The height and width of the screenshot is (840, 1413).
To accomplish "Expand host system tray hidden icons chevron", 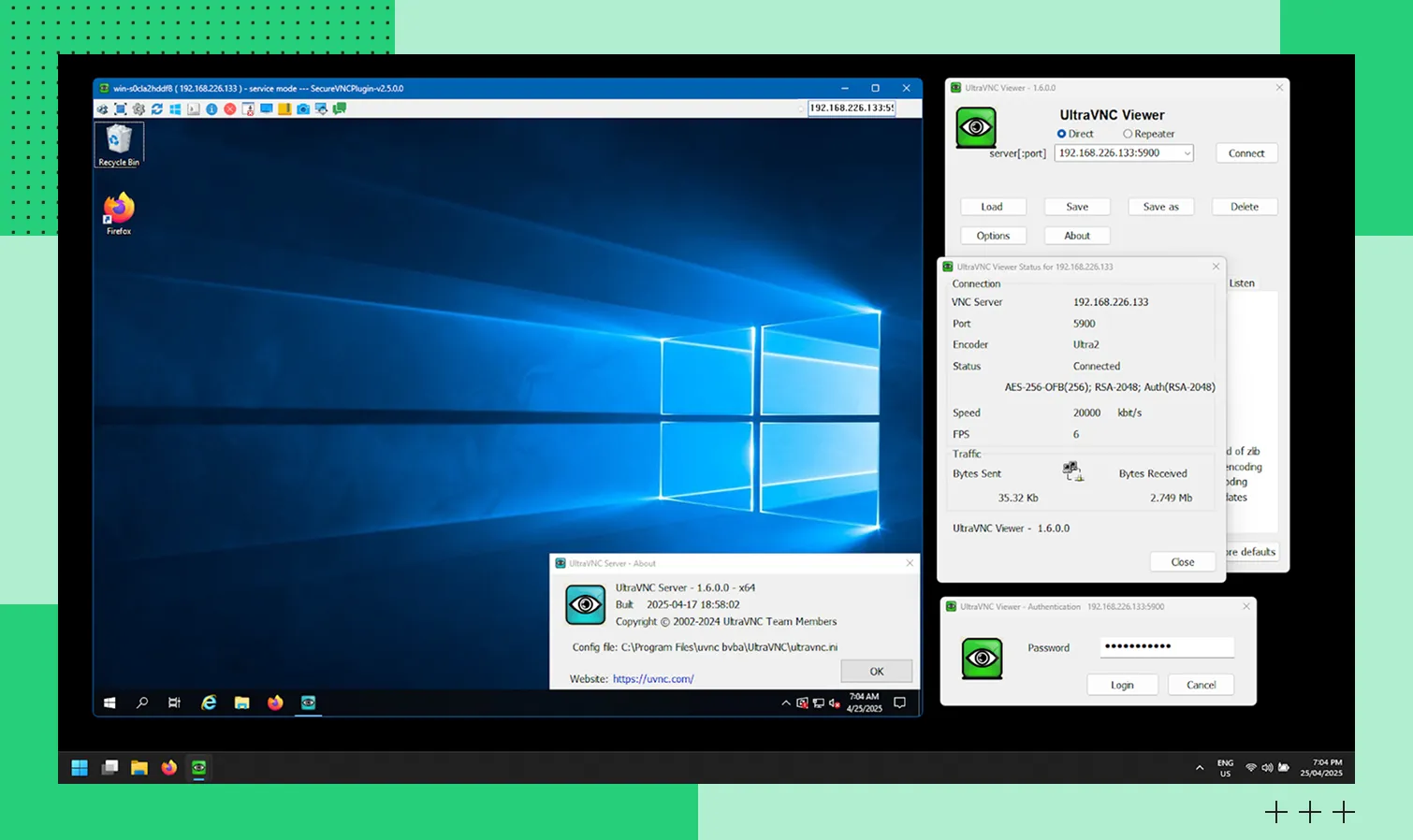I will click(1200, 768).
